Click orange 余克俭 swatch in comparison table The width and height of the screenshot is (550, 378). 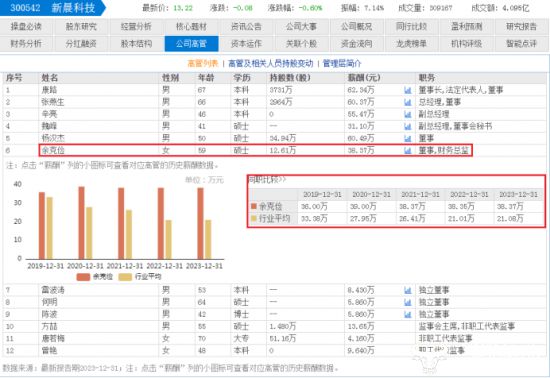[x=254, y=206]
